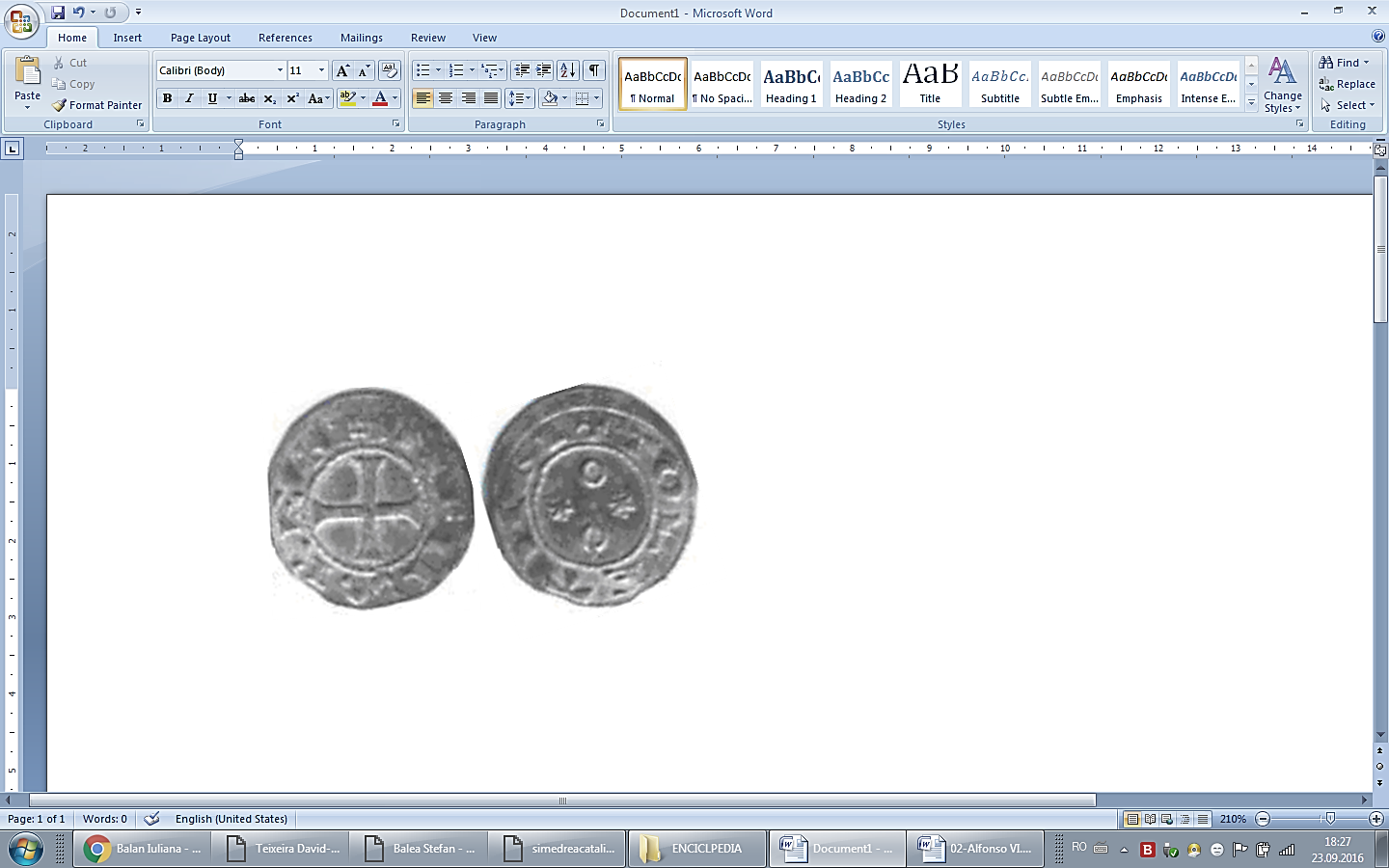Open ENCICLPEDIA folder in the taskbar
Viewport: 1389px width, 868px height.
[x=696, y=849]
